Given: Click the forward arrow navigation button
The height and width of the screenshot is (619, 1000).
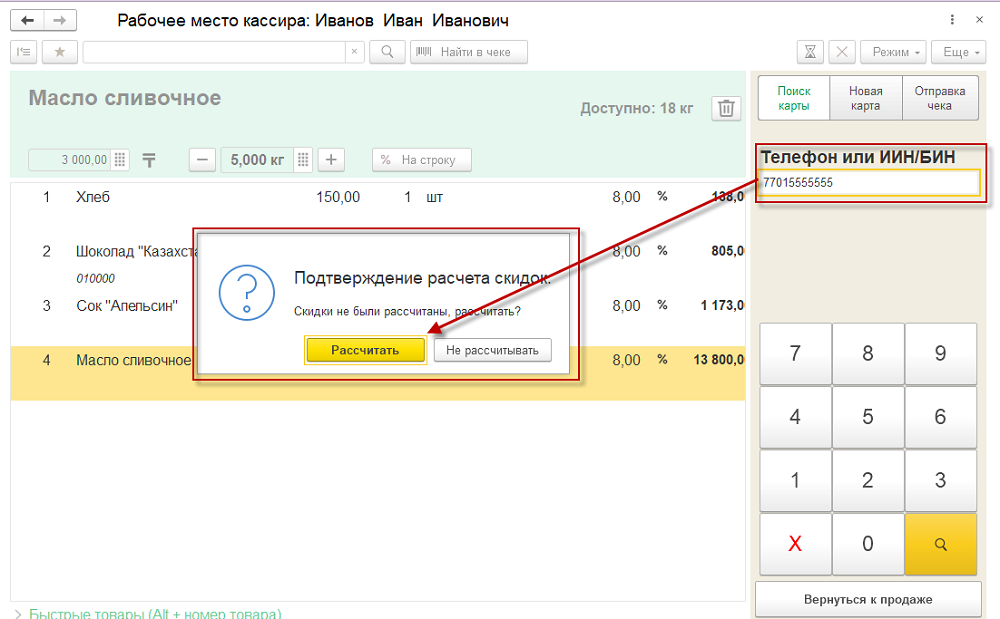Looking at the screenshot, I should (61, 21).
